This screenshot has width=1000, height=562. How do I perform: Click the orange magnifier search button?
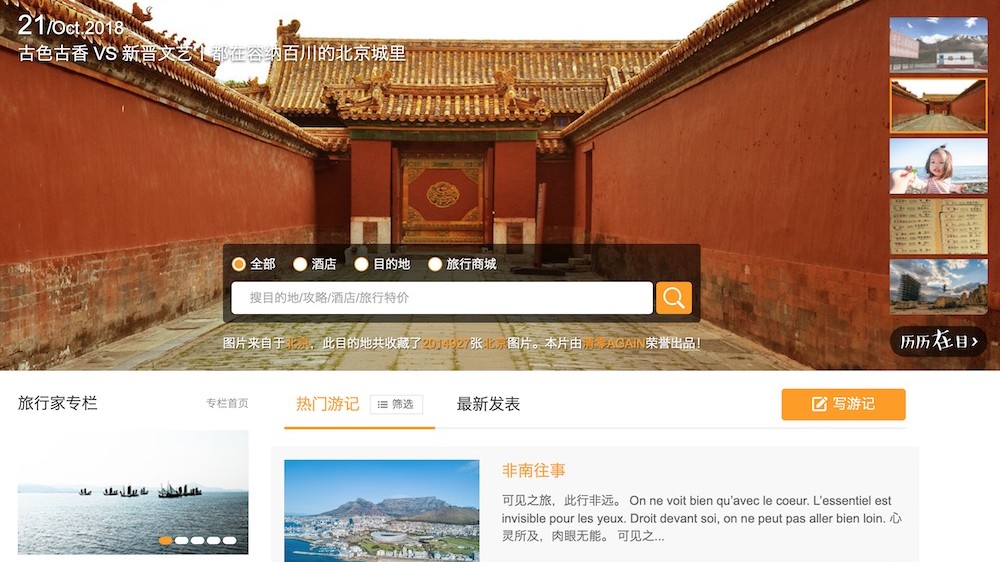coord(674,298)
